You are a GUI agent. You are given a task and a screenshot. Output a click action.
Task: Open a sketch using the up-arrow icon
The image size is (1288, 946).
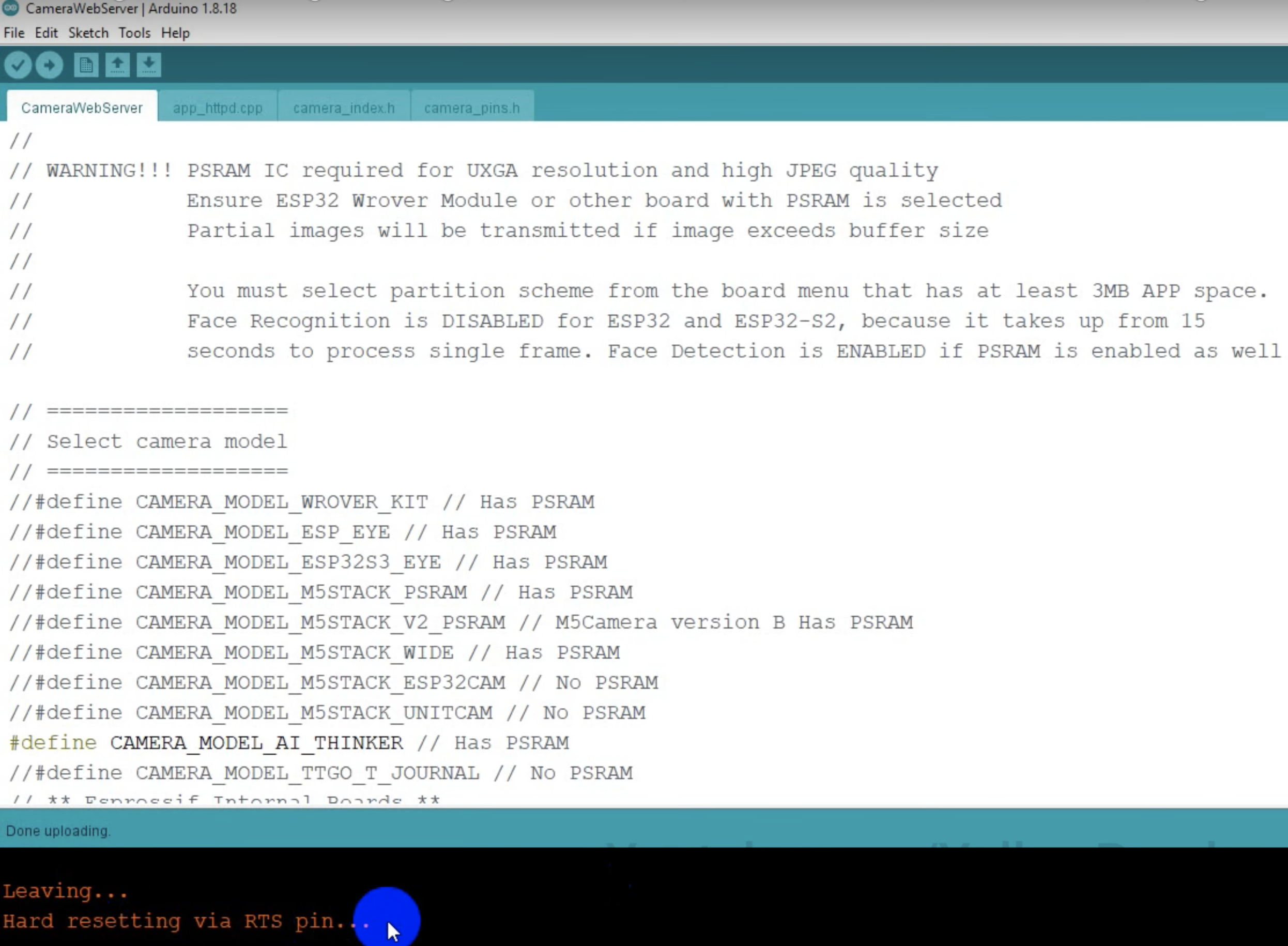pos(117,65)
